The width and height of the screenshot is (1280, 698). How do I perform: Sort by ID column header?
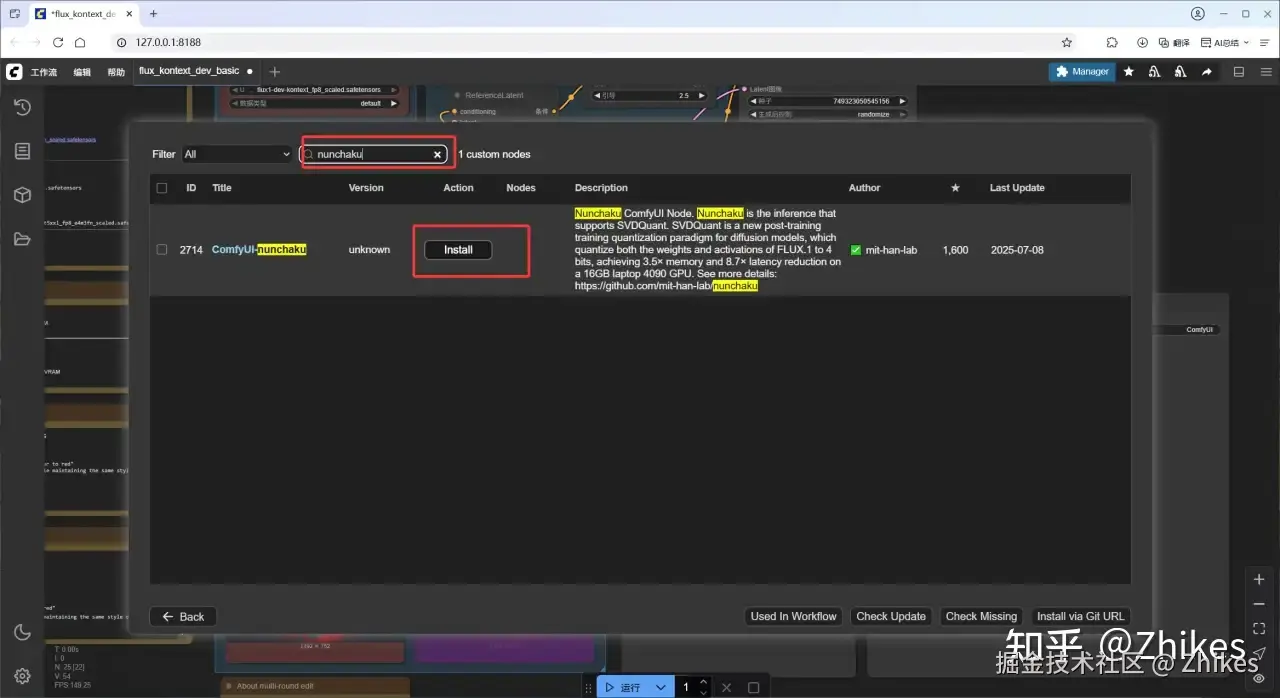click(191, 188)
